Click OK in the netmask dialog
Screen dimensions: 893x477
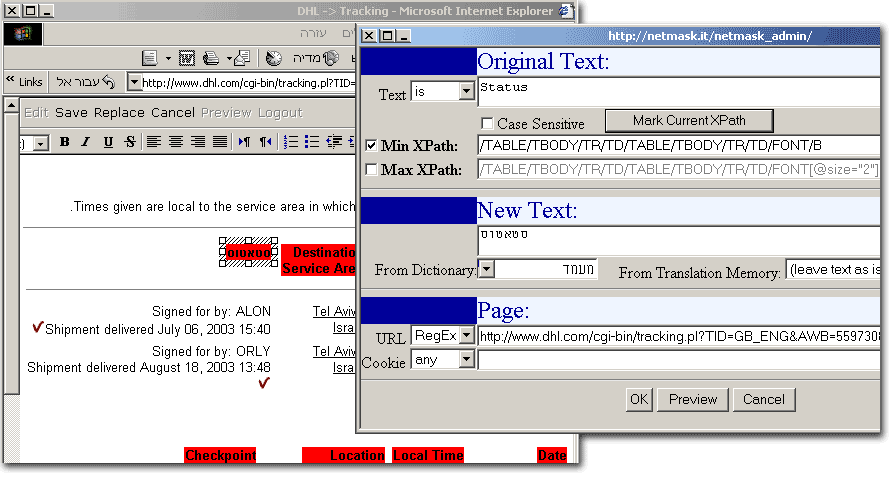pos(638,400)
